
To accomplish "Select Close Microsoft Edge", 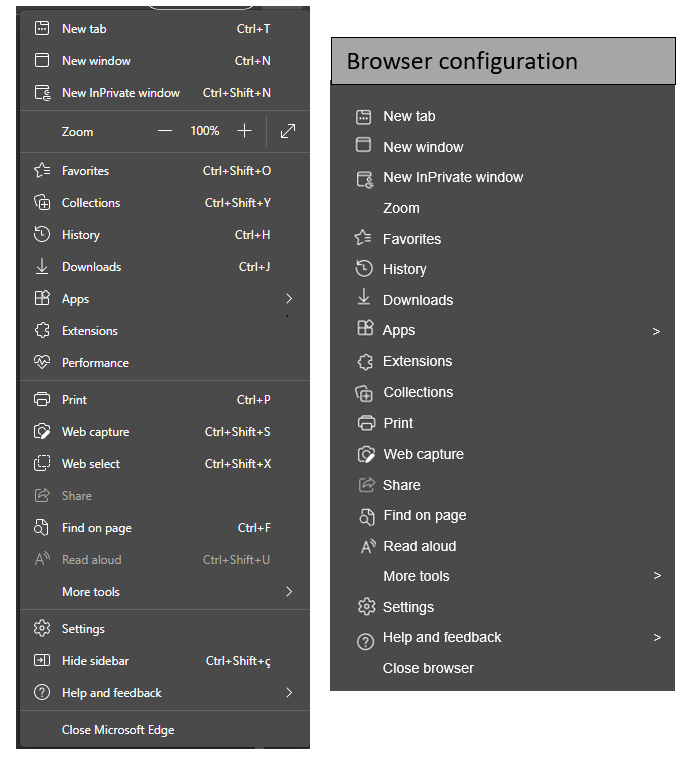I will tap(165, 730).
